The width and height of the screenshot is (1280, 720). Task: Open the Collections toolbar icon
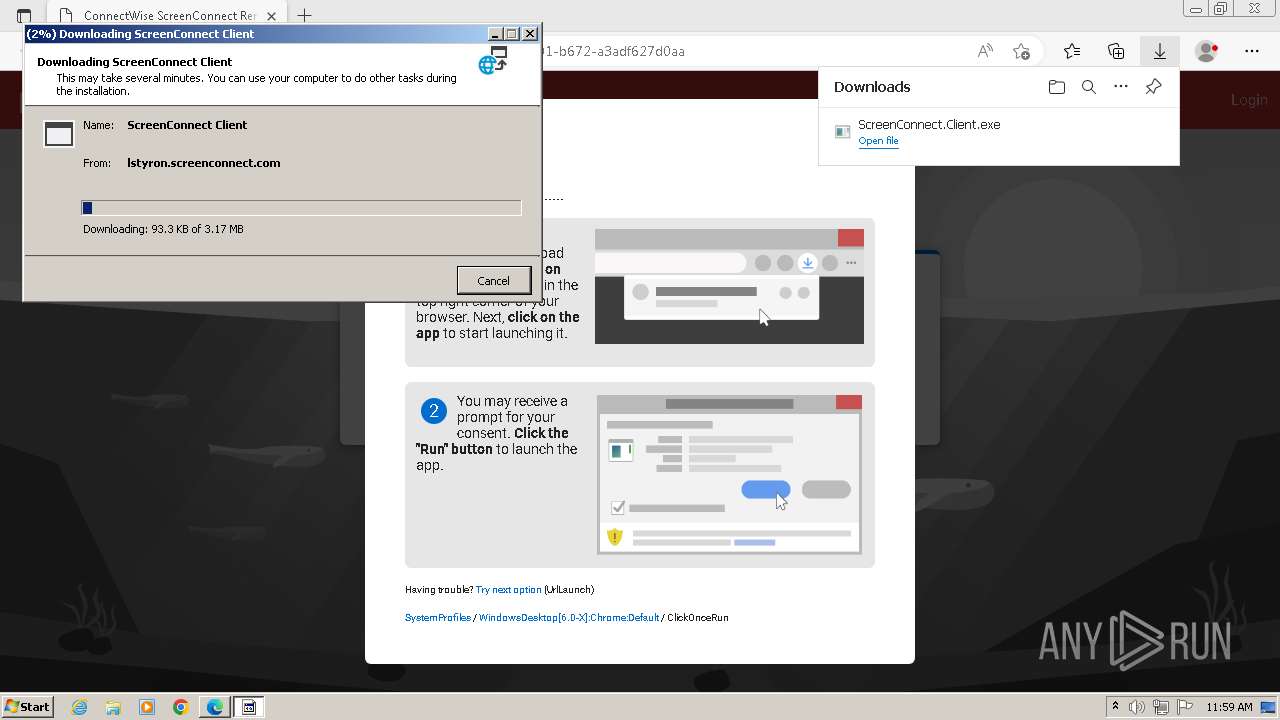coord(1116,51)
